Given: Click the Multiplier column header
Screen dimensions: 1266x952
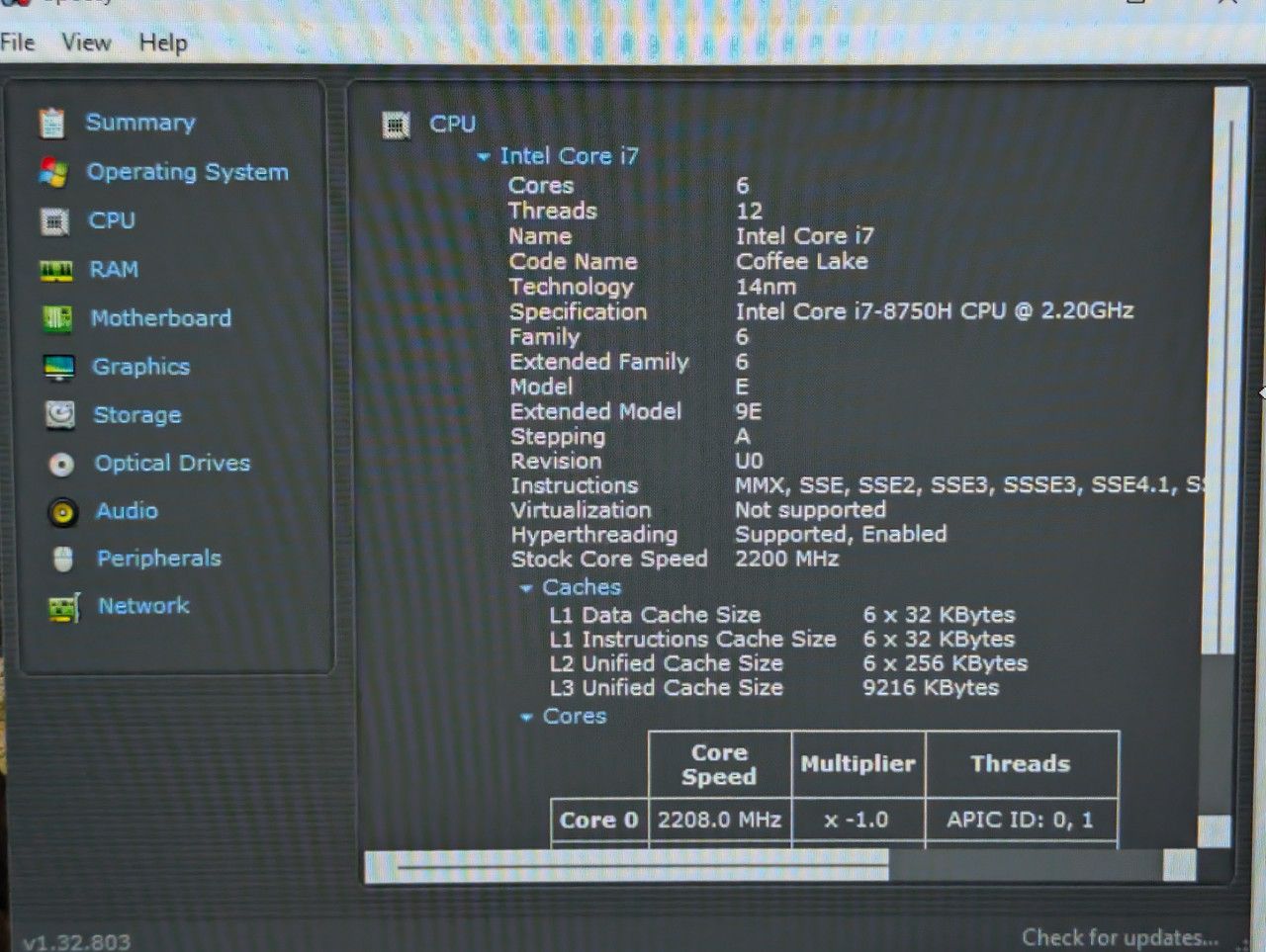Looking at the screenshot, I should coord(858,764).
